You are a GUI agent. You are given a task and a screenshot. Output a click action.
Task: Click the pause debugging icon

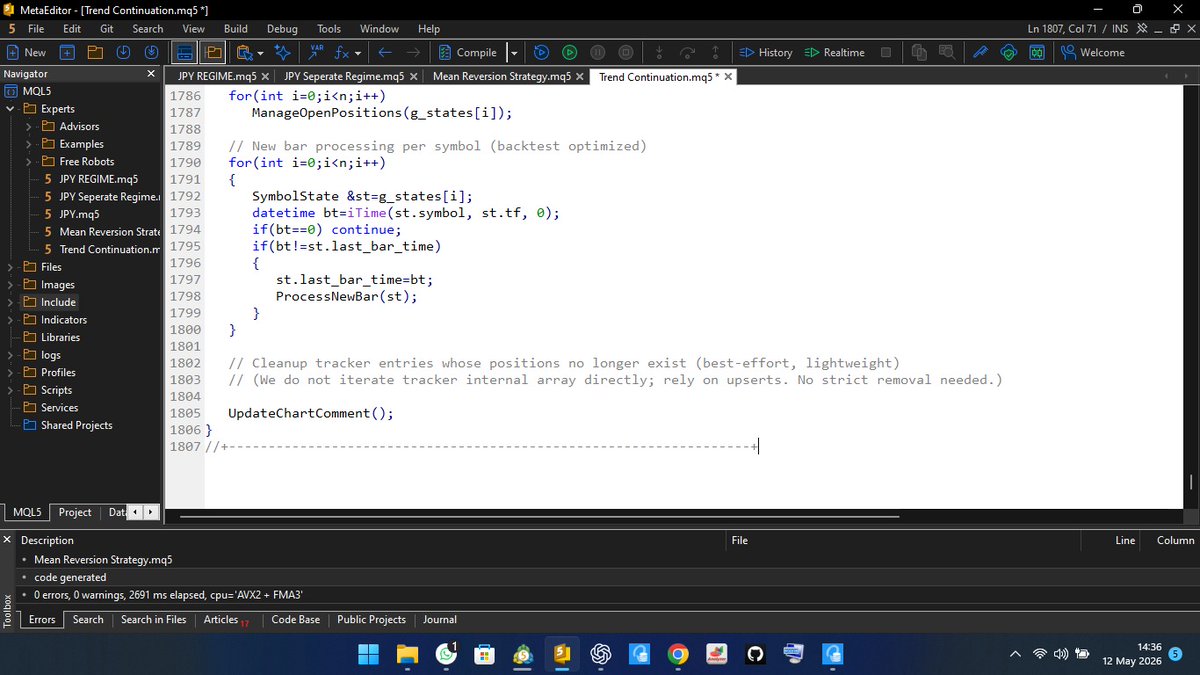coord(597,52)
